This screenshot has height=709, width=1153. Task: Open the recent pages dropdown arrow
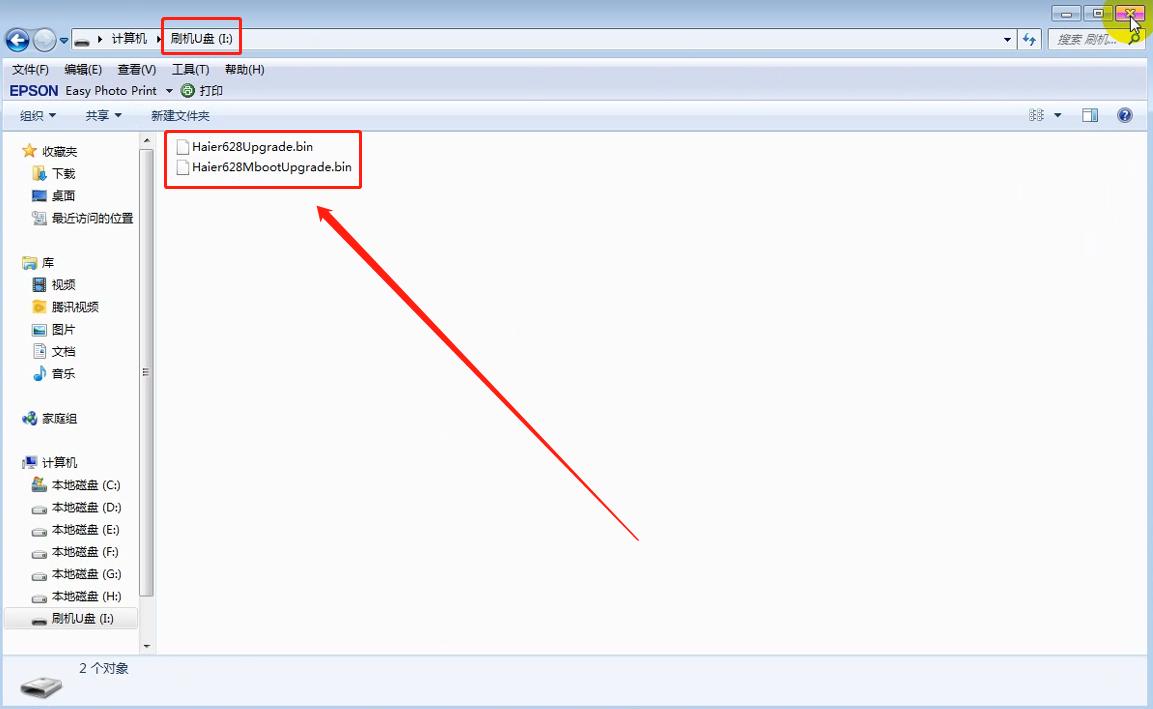(64, 40)
